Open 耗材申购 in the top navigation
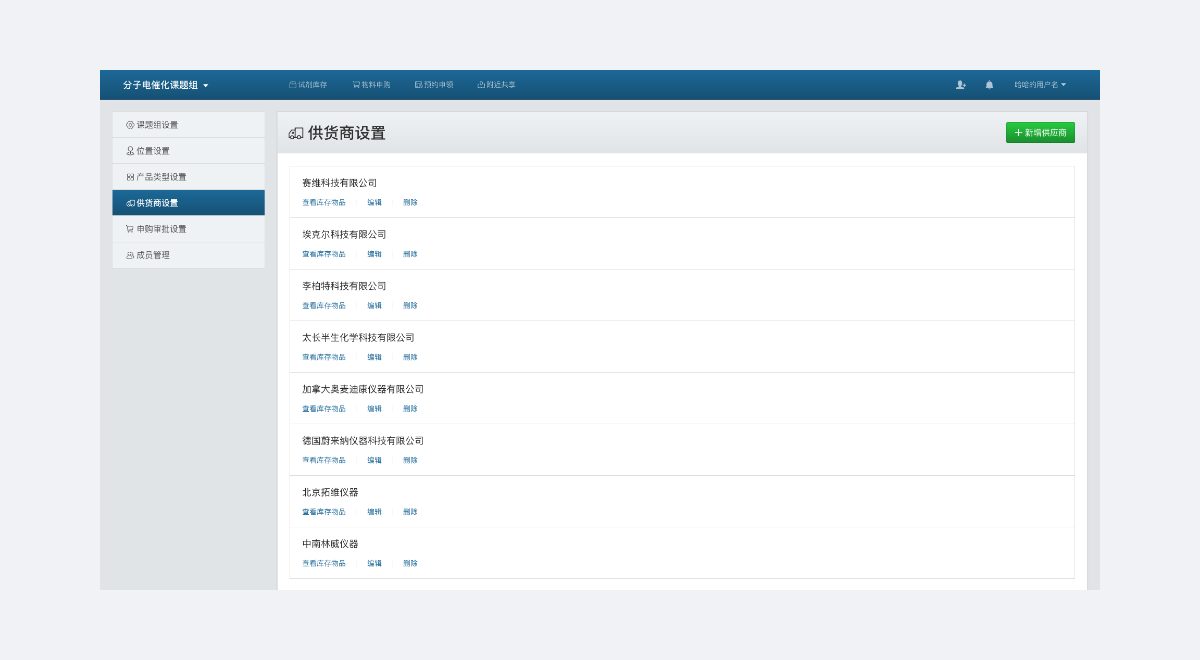 tap(371, 85)
